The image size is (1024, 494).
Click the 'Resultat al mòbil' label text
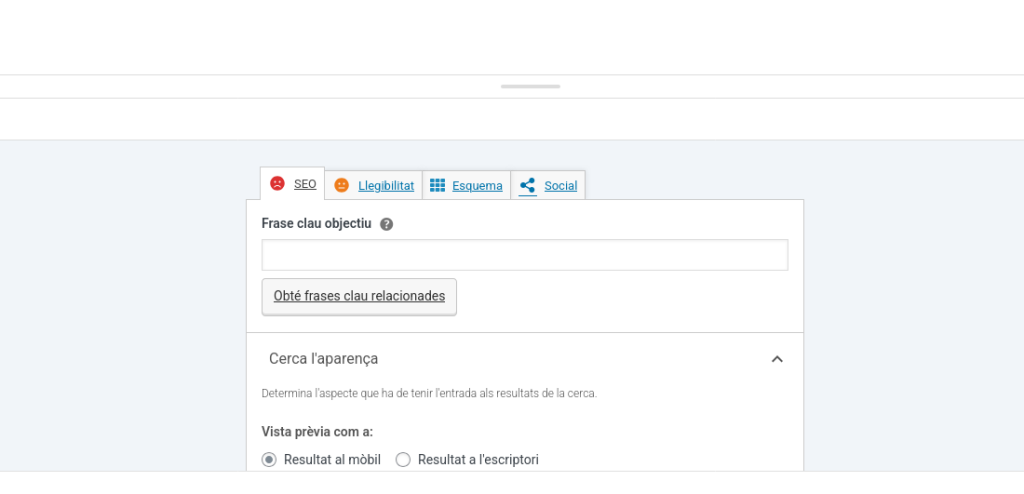coord(332,460)
